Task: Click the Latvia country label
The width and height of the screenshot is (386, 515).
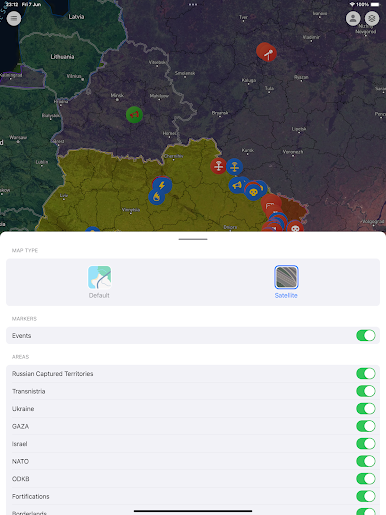Action: [x=76, y=17]
